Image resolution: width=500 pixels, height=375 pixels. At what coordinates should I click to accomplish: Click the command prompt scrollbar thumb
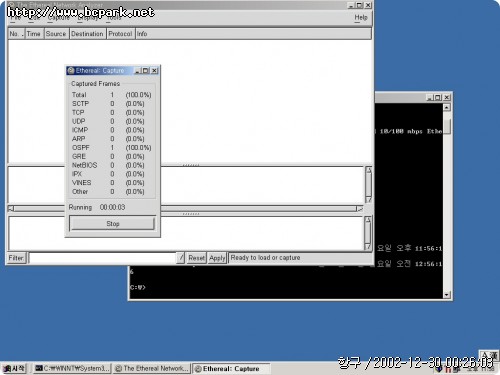click(447, 126)
